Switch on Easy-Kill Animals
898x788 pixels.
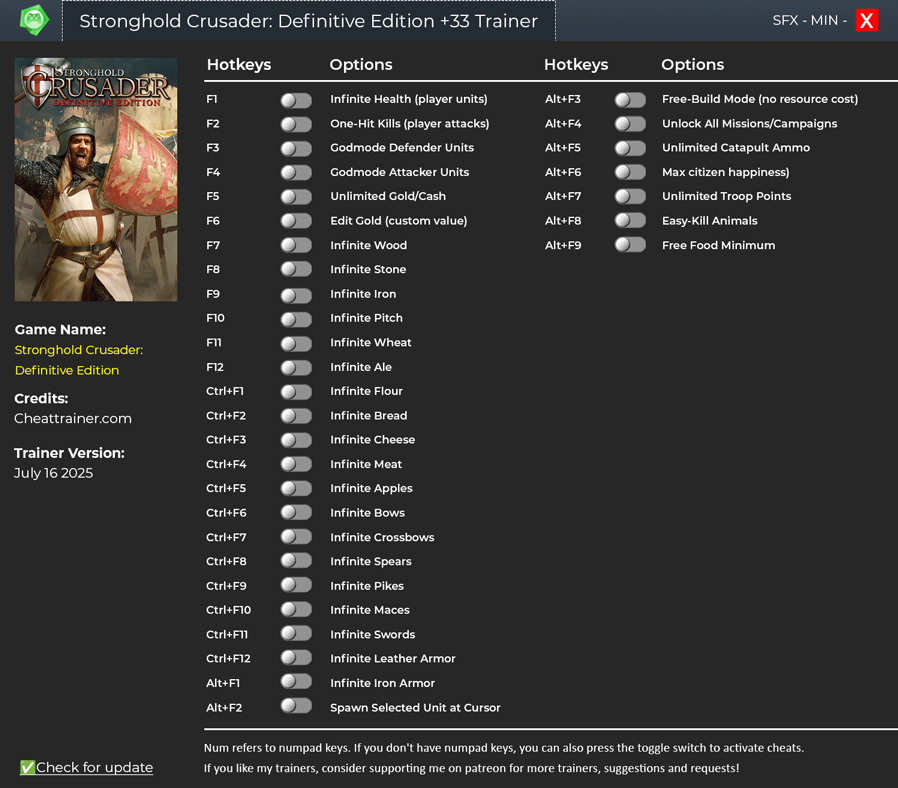click(630, 221)
